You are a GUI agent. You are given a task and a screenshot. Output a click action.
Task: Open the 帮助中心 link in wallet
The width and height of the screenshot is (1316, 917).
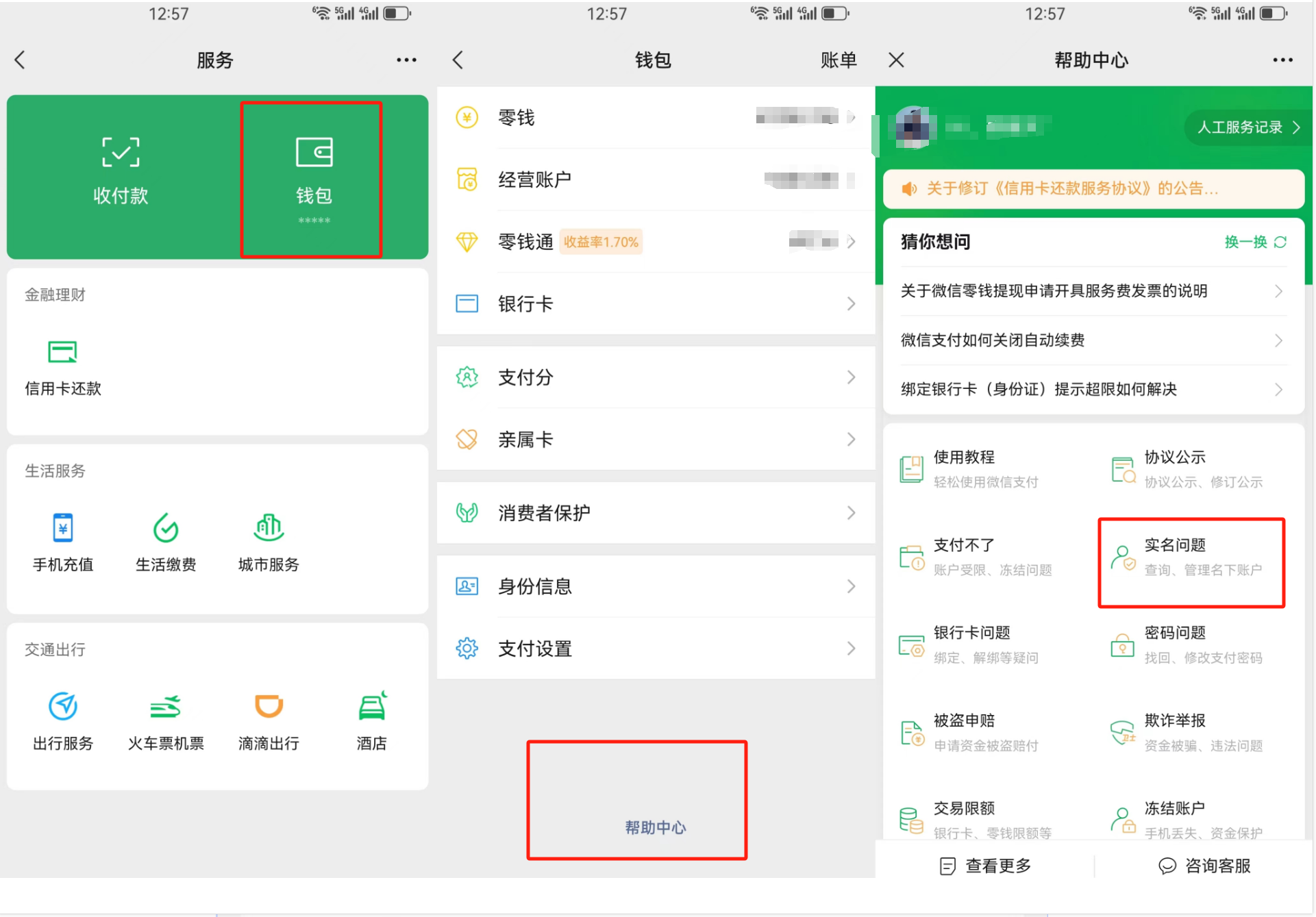(x=656, y=827)
